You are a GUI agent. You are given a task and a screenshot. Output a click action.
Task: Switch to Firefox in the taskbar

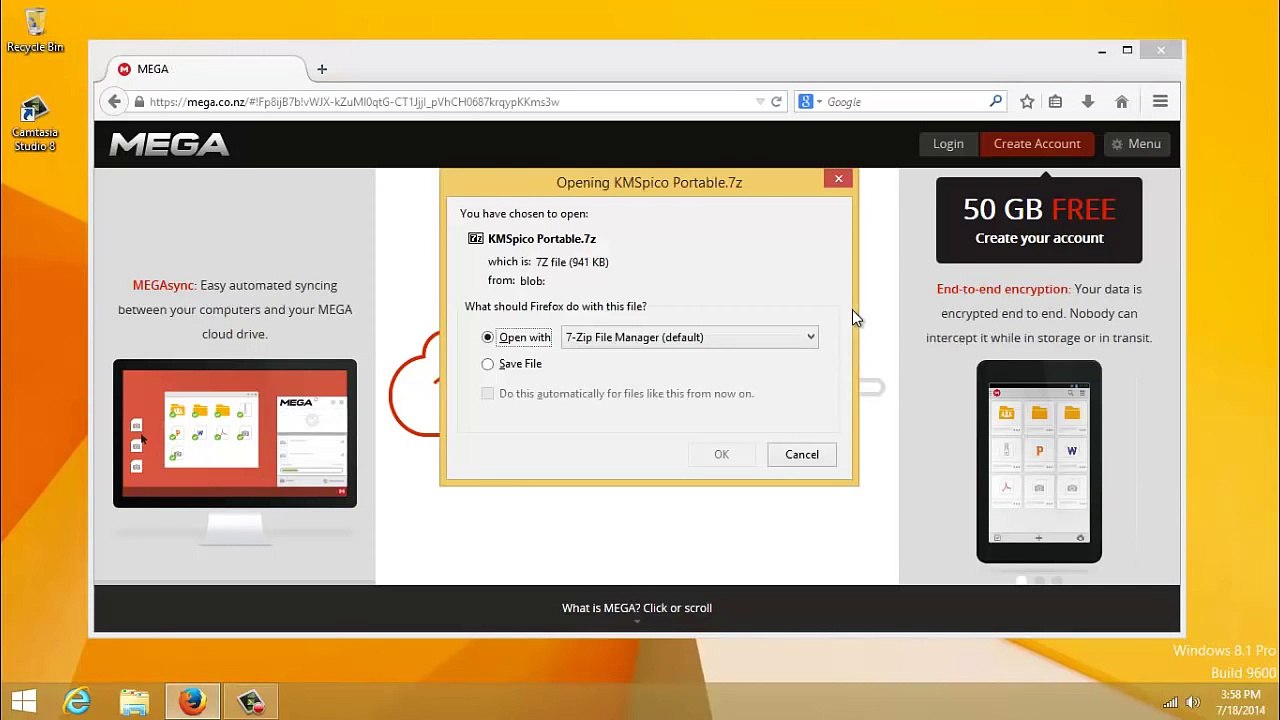pyautogui.click(x=192, y=701)
